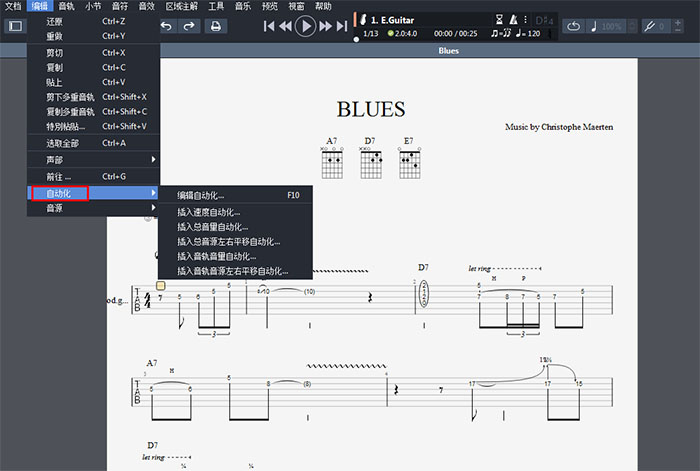The height and width of the screenshot is (471, 700).
Task: Toggle the count-in hourglass icon
Action: tap(499, 19)
